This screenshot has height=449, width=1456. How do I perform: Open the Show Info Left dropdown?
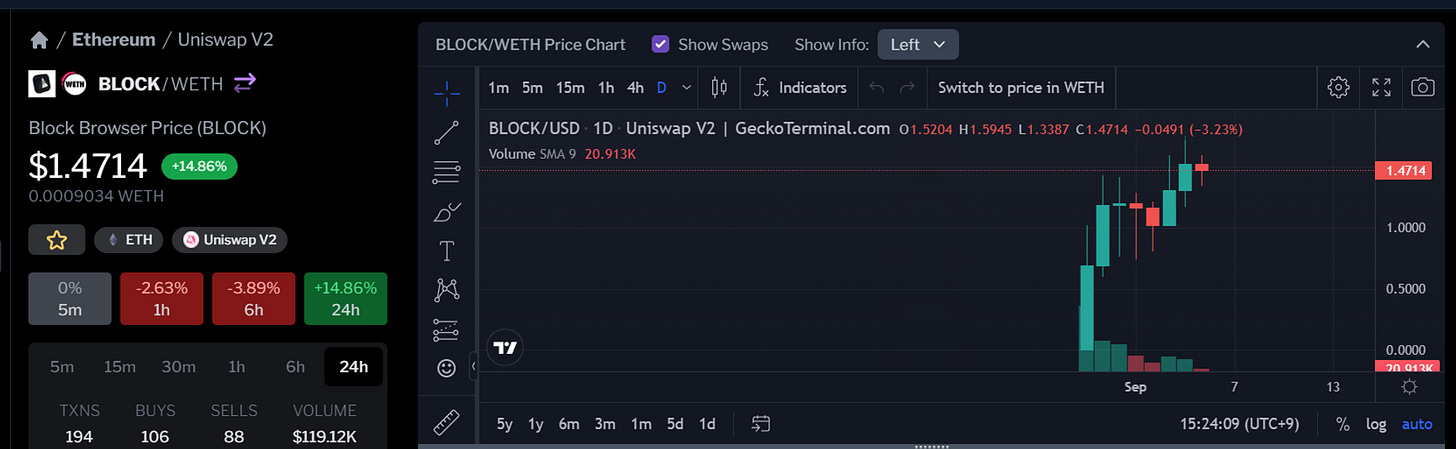pos(918,44)
